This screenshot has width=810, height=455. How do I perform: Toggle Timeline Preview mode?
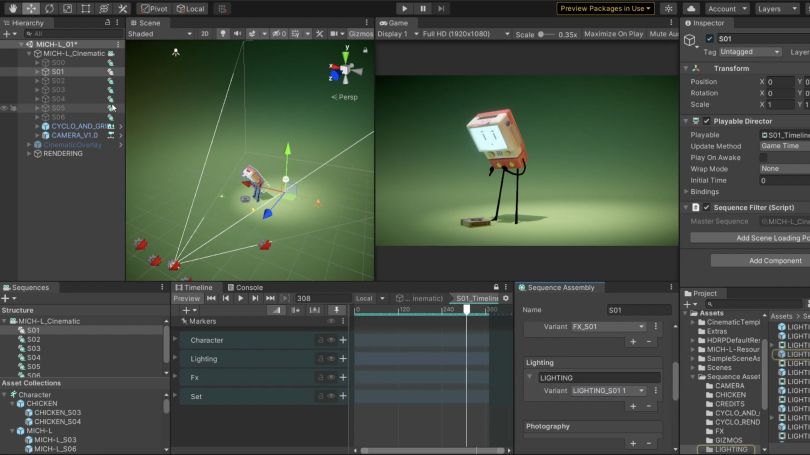tap(186, 298)
